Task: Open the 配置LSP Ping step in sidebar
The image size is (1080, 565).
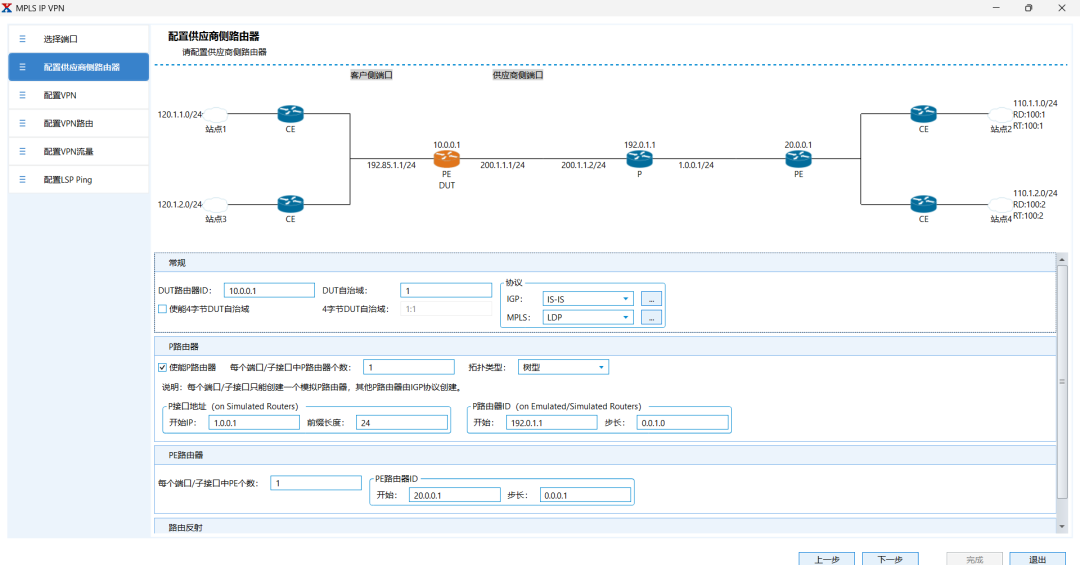Action: tap(67, 180)
